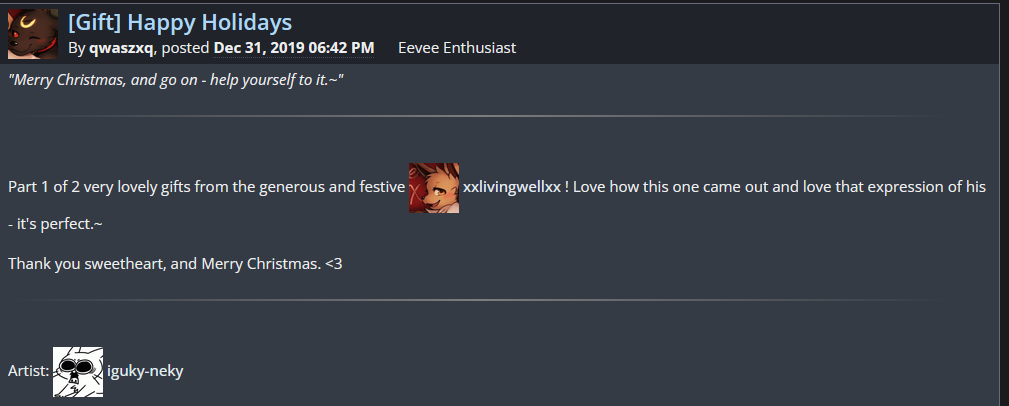Click the word "By" before qwaszxq
This screenshot has width=1009, height=406.
77,48
